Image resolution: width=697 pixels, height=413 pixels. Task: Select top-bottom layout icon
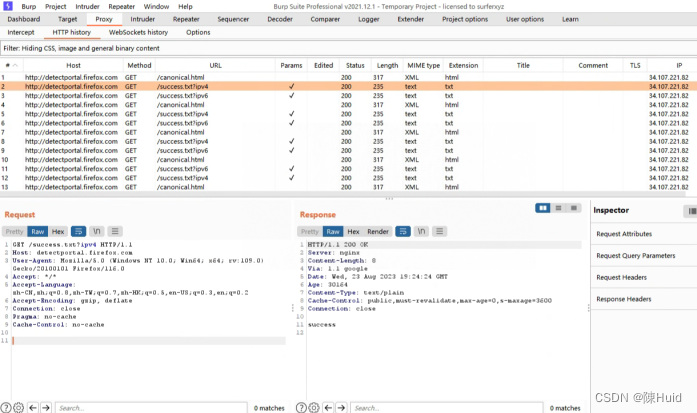coord(558,208)
